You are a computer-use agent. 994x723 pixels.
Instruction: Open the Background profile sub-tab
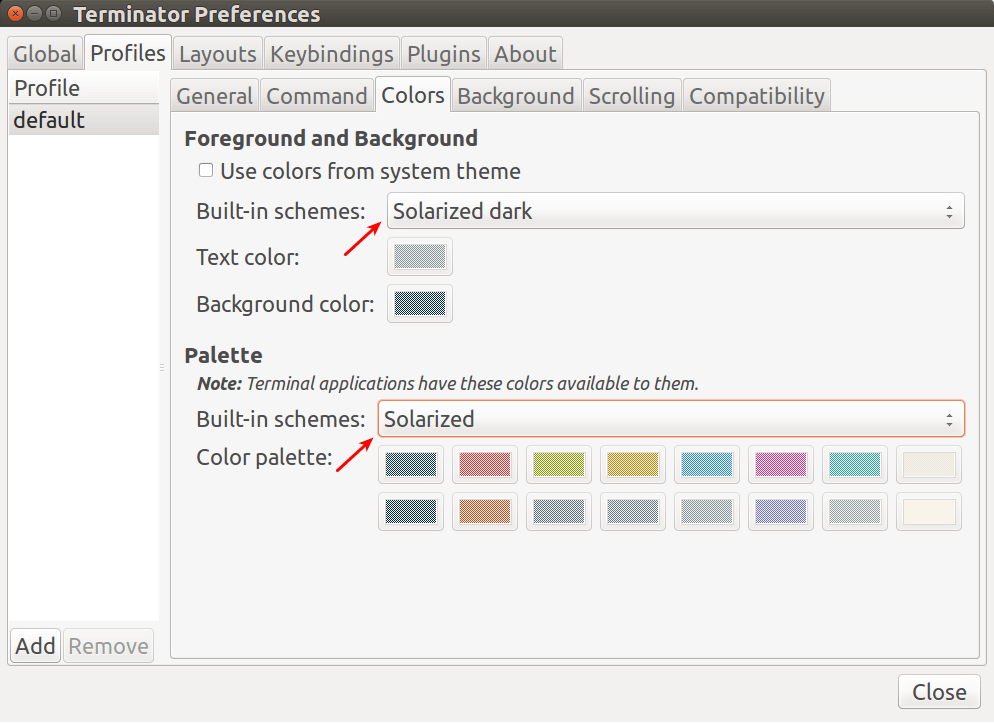point(516,96)
